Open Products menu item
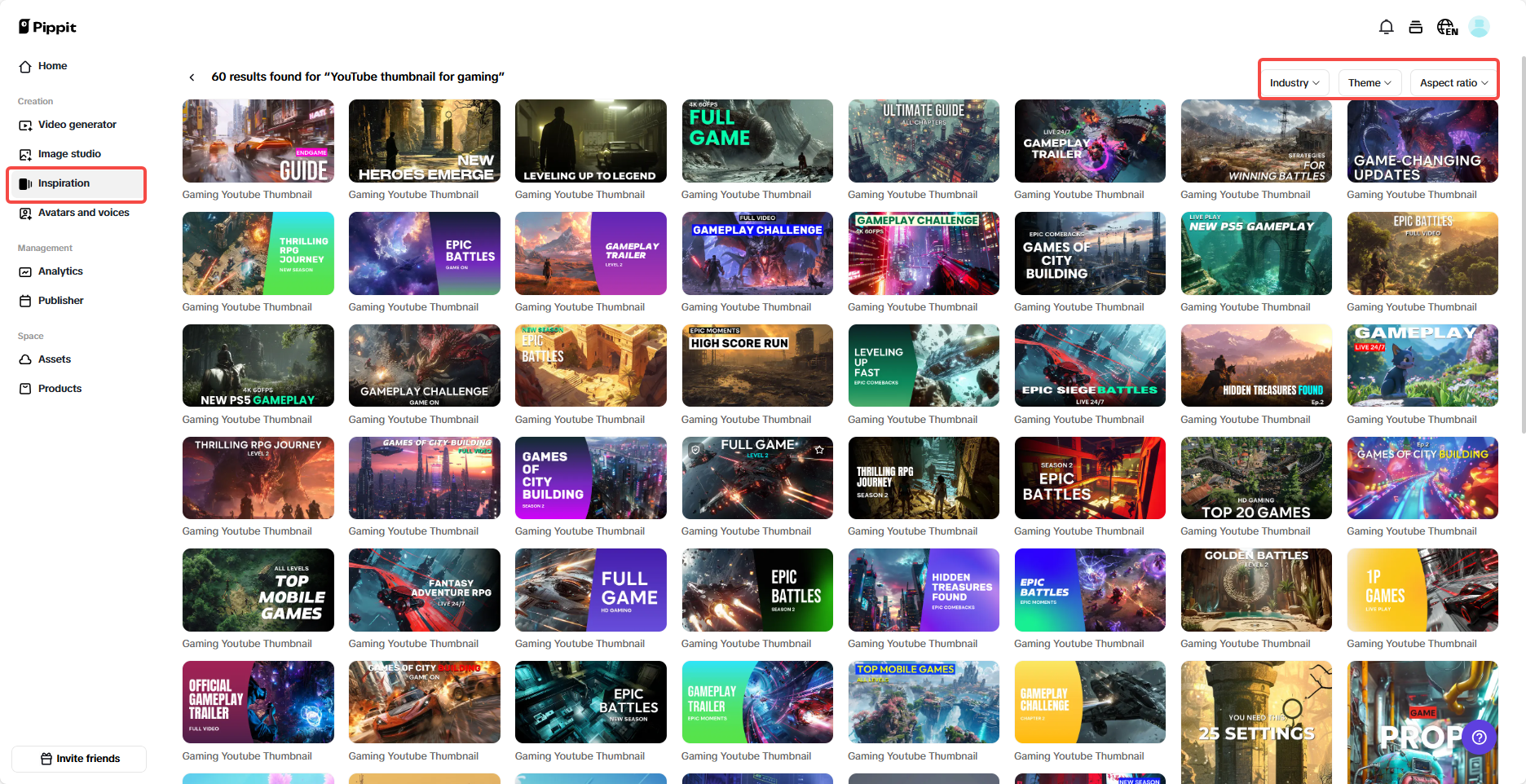This screenshot has height=784, width=1526. click(77, 390)
